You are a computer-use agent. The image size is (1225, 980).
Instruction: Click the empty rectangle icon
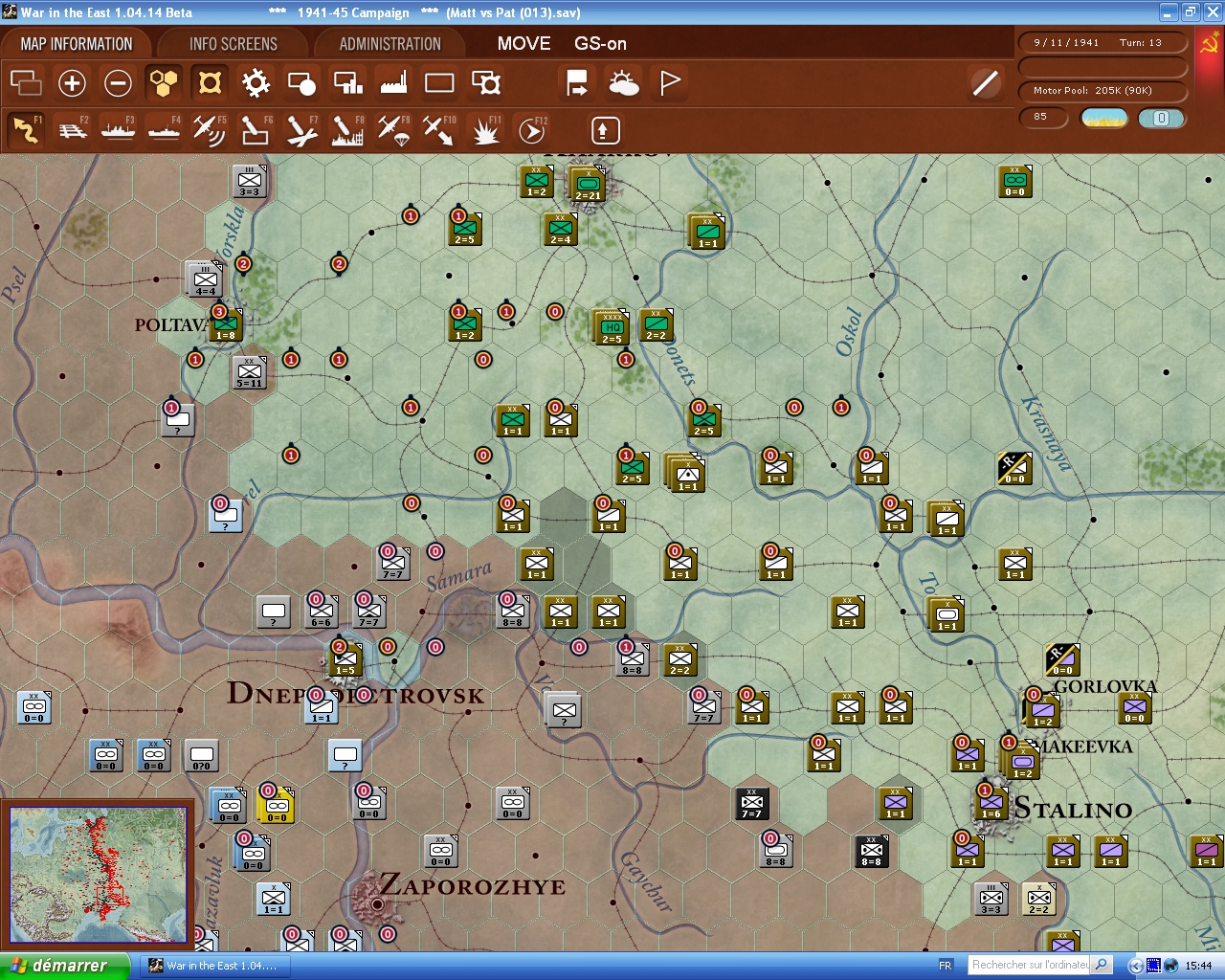439,83
